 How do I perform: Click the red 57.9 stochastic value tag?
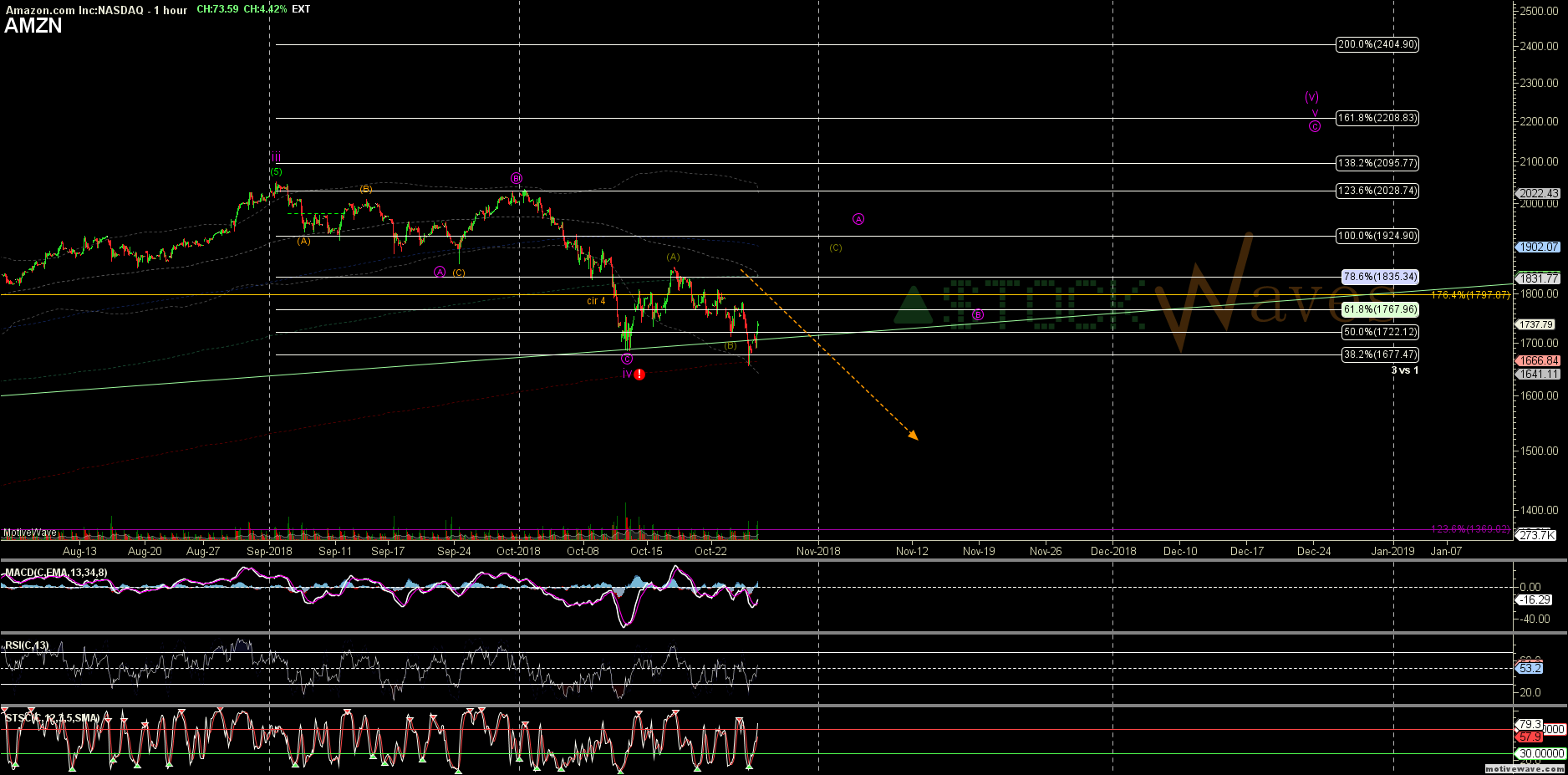coord(1530,737)
